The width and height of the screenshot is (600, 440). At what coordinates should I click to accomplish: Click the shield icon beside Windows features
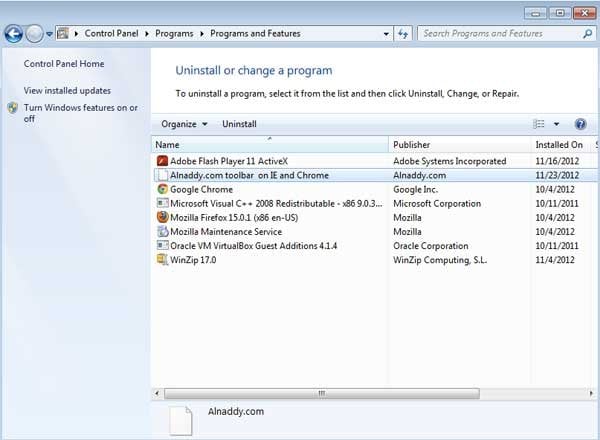point(13,108)
